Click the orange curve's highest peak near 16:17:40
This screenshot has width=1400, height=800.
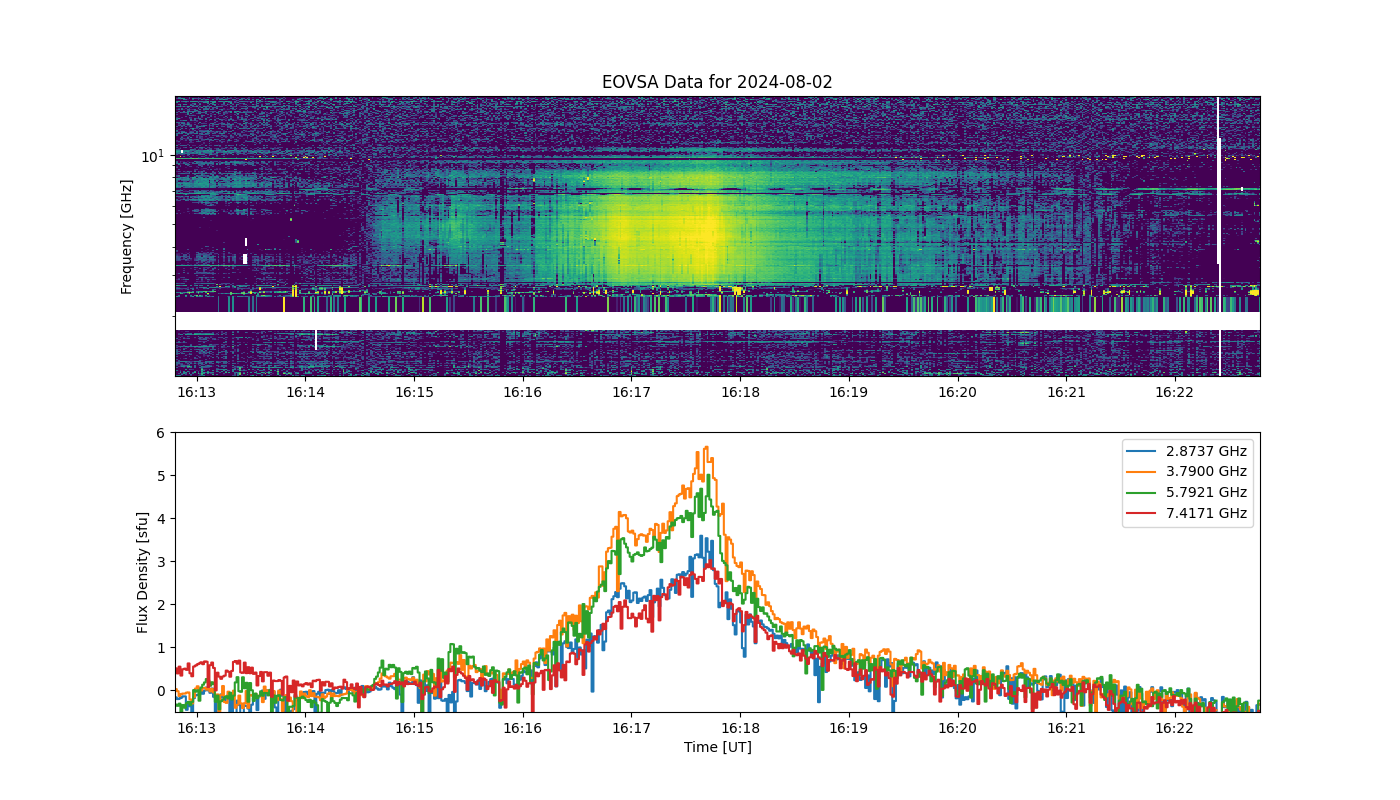(x=706, y=448)
